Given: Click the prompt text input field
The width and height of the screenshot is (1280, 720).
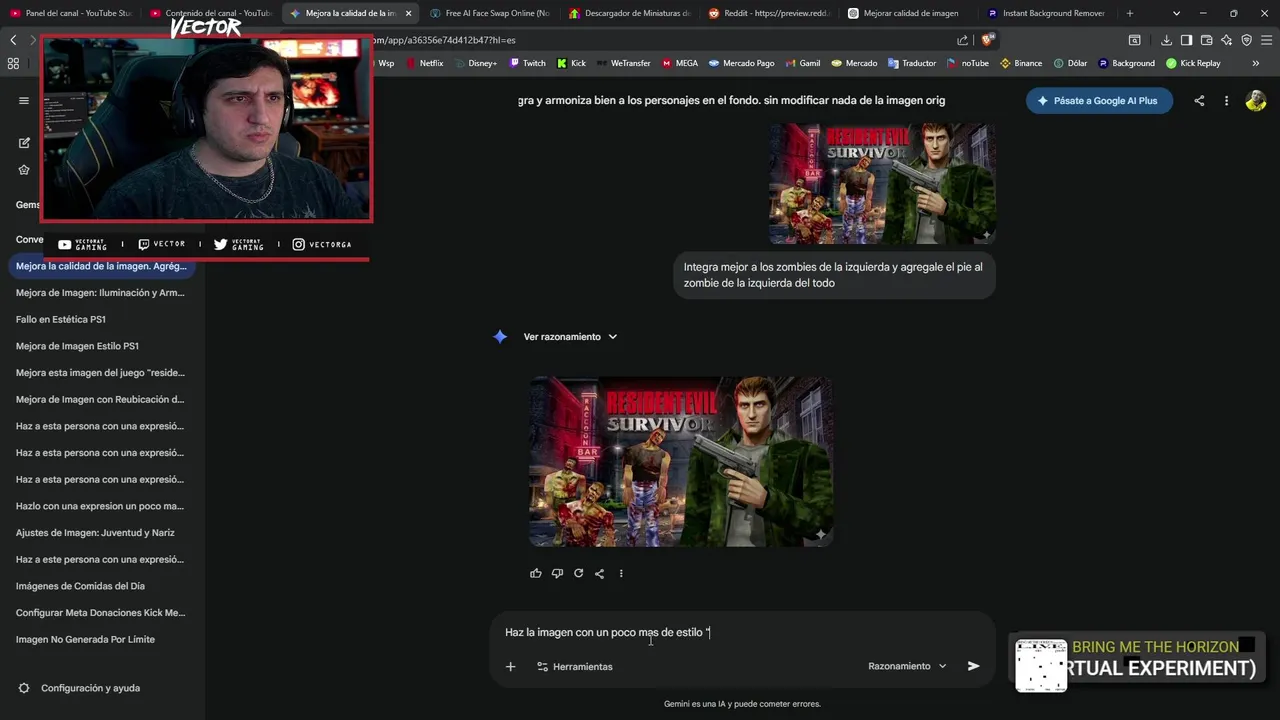Looking at the screenshot, I should click(x=742, y=632).
